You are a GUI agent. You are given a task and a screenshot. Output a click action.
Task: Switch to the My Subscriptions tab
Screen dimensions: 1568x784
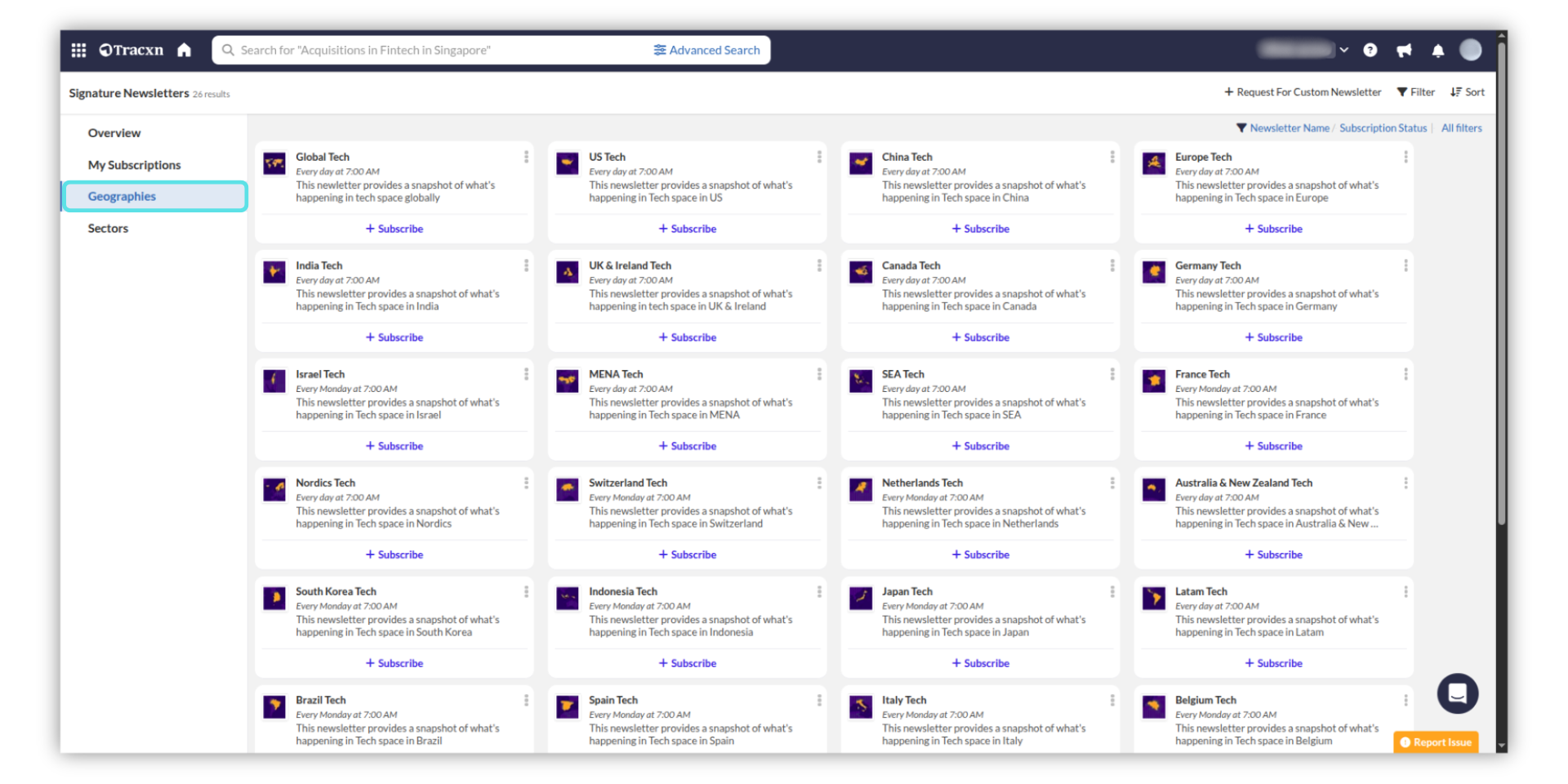pyautogui.click(x=134, y=165)
